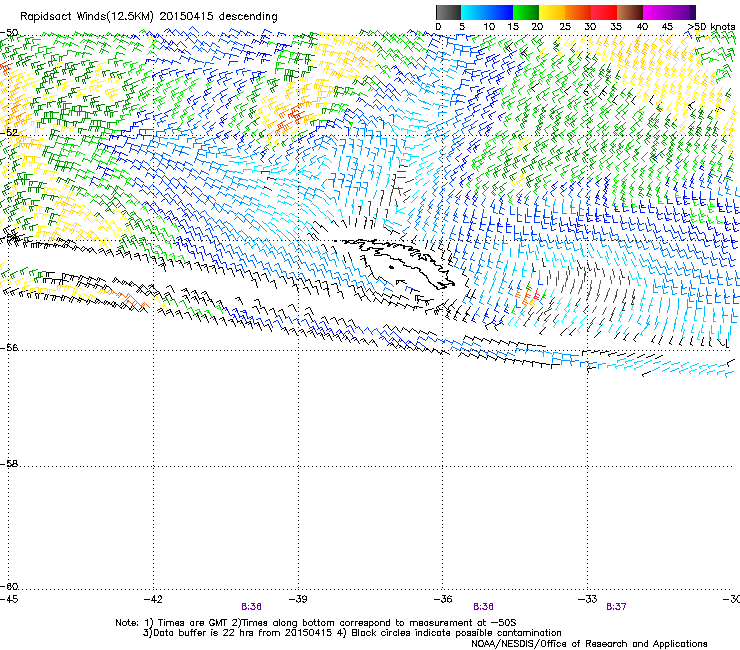This screenshot has height=650, width=740.
Task: Click the '-33' longitude label
Action: (587, 599)
